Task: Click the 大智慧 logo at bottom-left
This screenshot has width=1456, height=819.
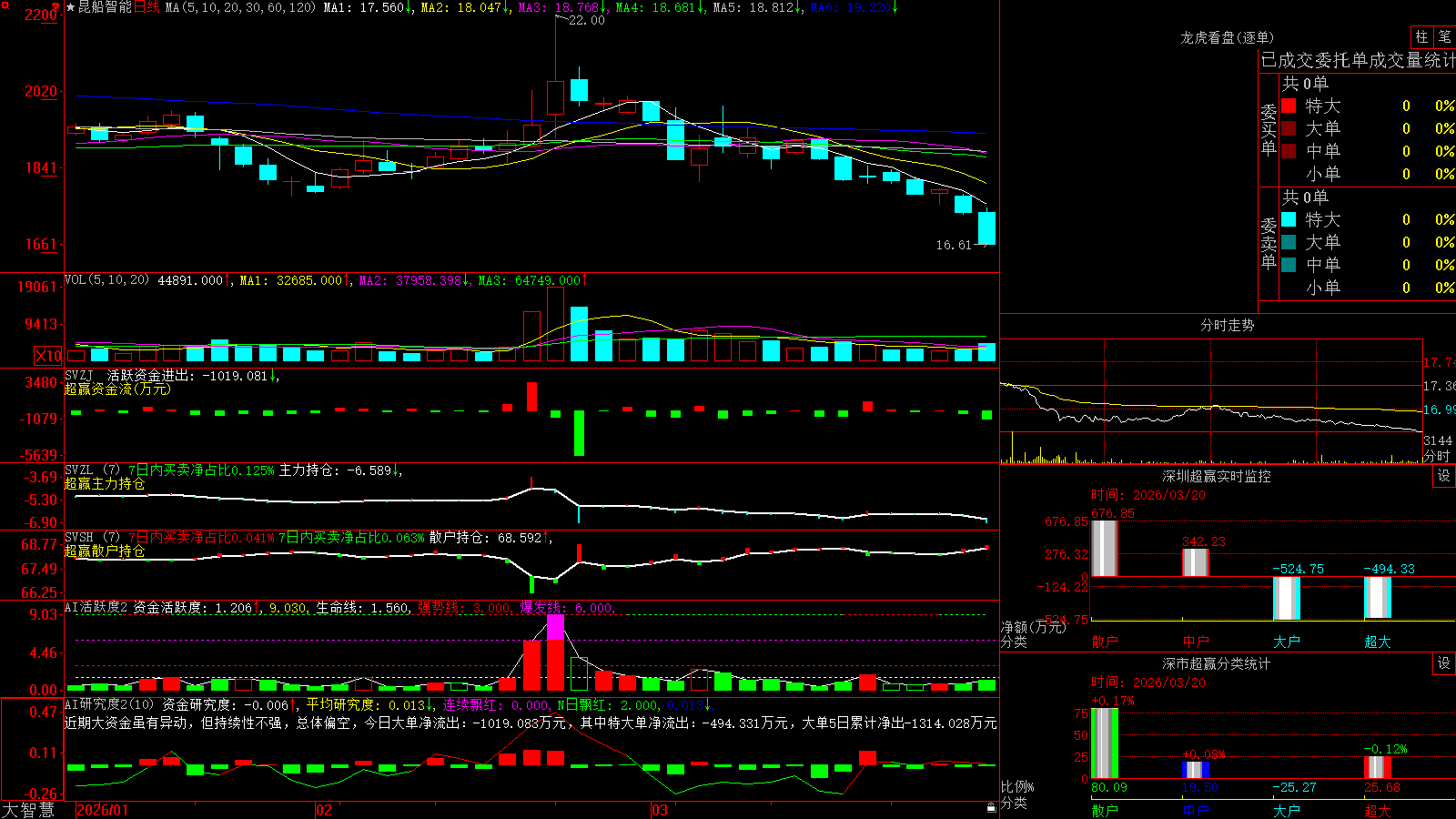Action: pyautogui.click(x=28, y=810)
